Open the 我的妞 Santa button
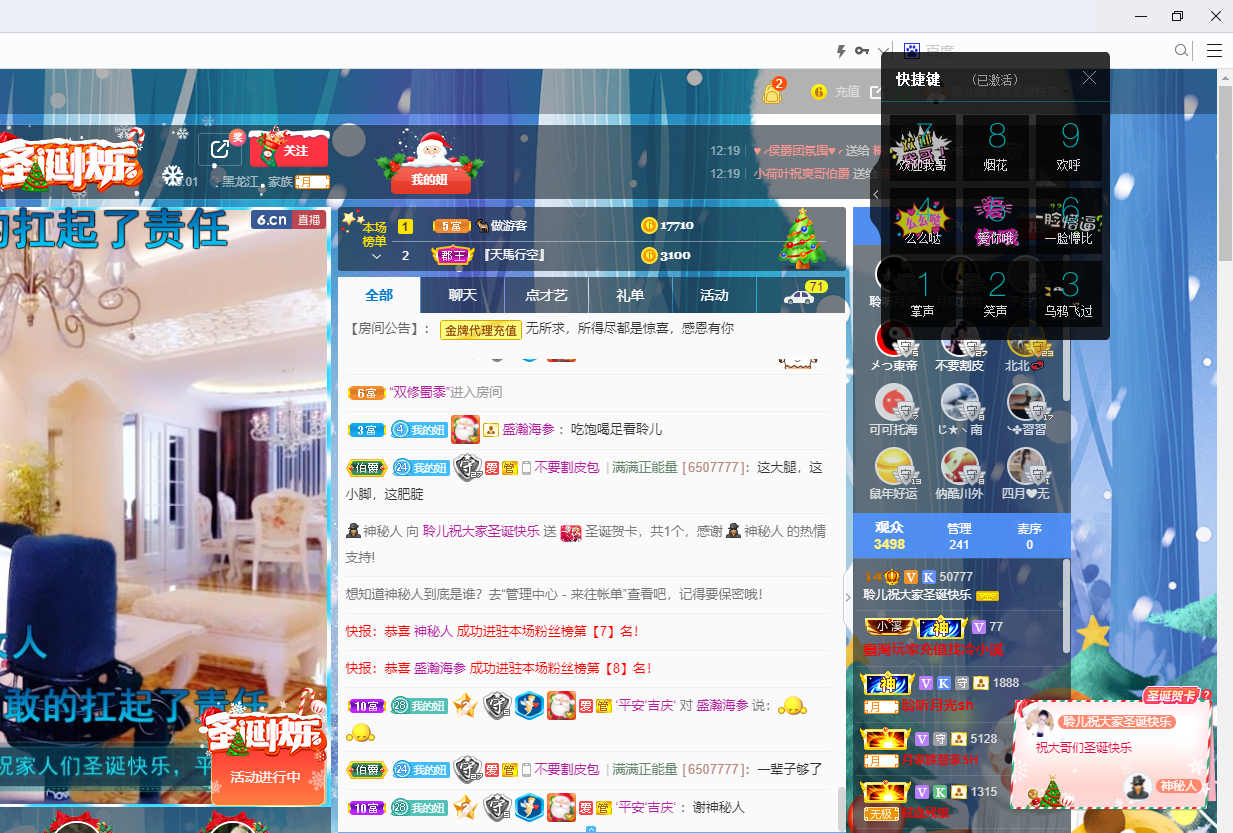Image resolution: width=1233 pixels, height=833 pixels. 429,163
